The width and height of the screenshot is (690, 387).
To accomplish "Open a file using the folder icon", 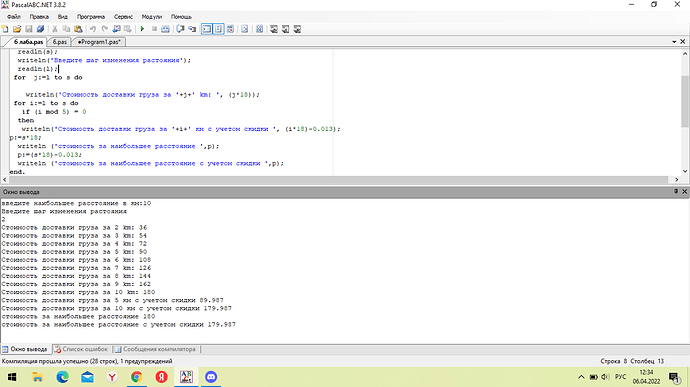I will click(17, 29).
